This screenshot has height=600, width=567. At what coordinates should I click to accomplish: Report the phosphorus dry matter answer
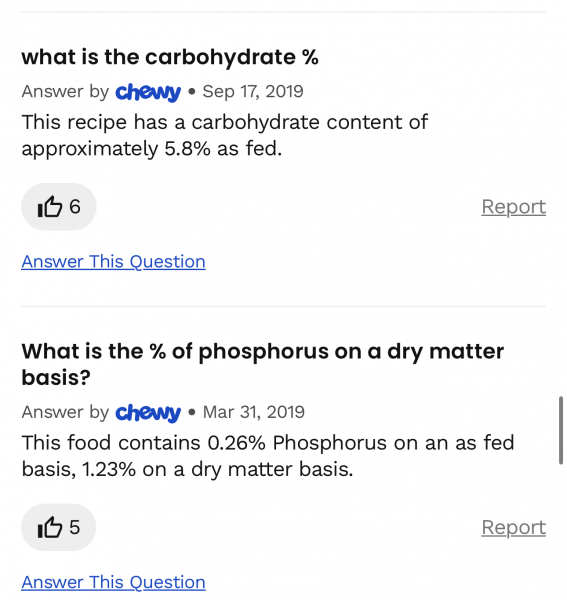[513, 528]
